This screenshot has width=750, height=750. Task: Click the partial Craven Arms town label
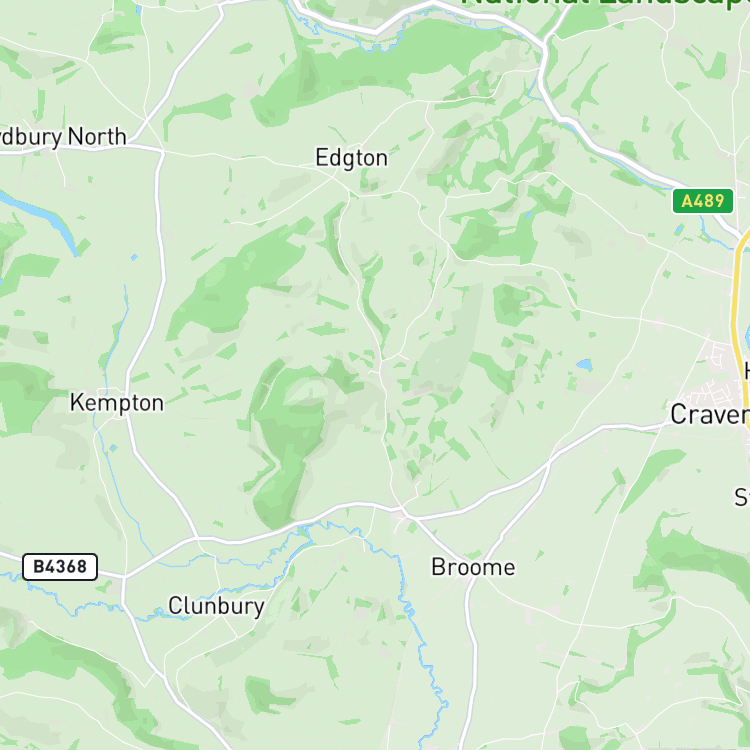[710, 414]
